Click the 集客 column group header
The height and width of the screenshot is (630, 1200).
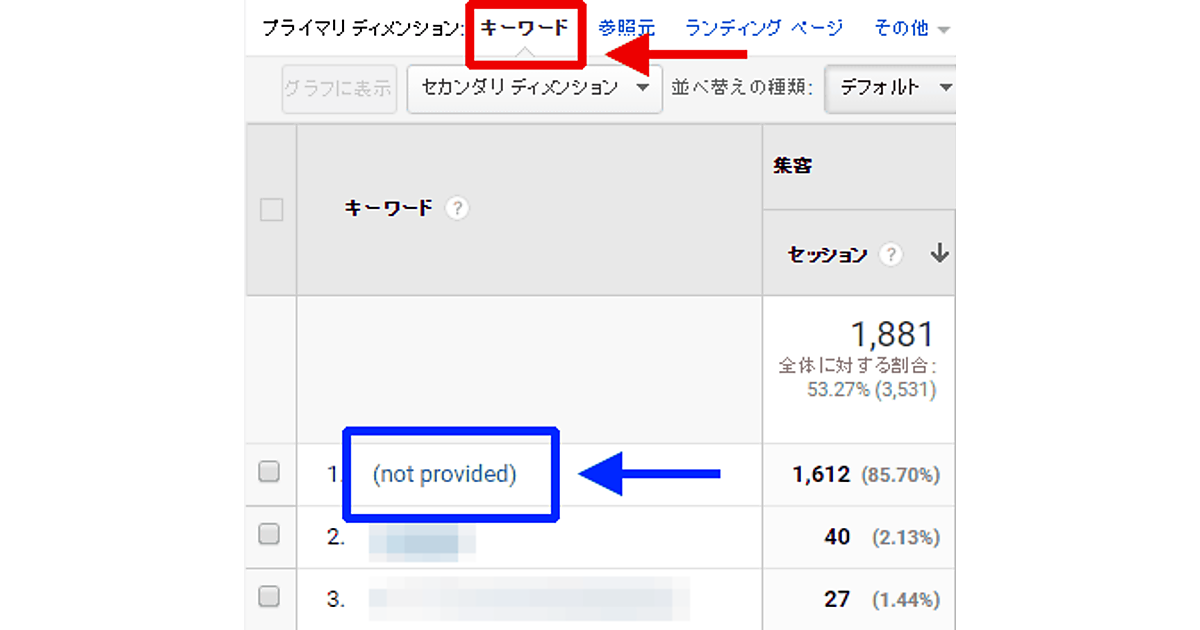pyautogui.click(x=792, y=166)
